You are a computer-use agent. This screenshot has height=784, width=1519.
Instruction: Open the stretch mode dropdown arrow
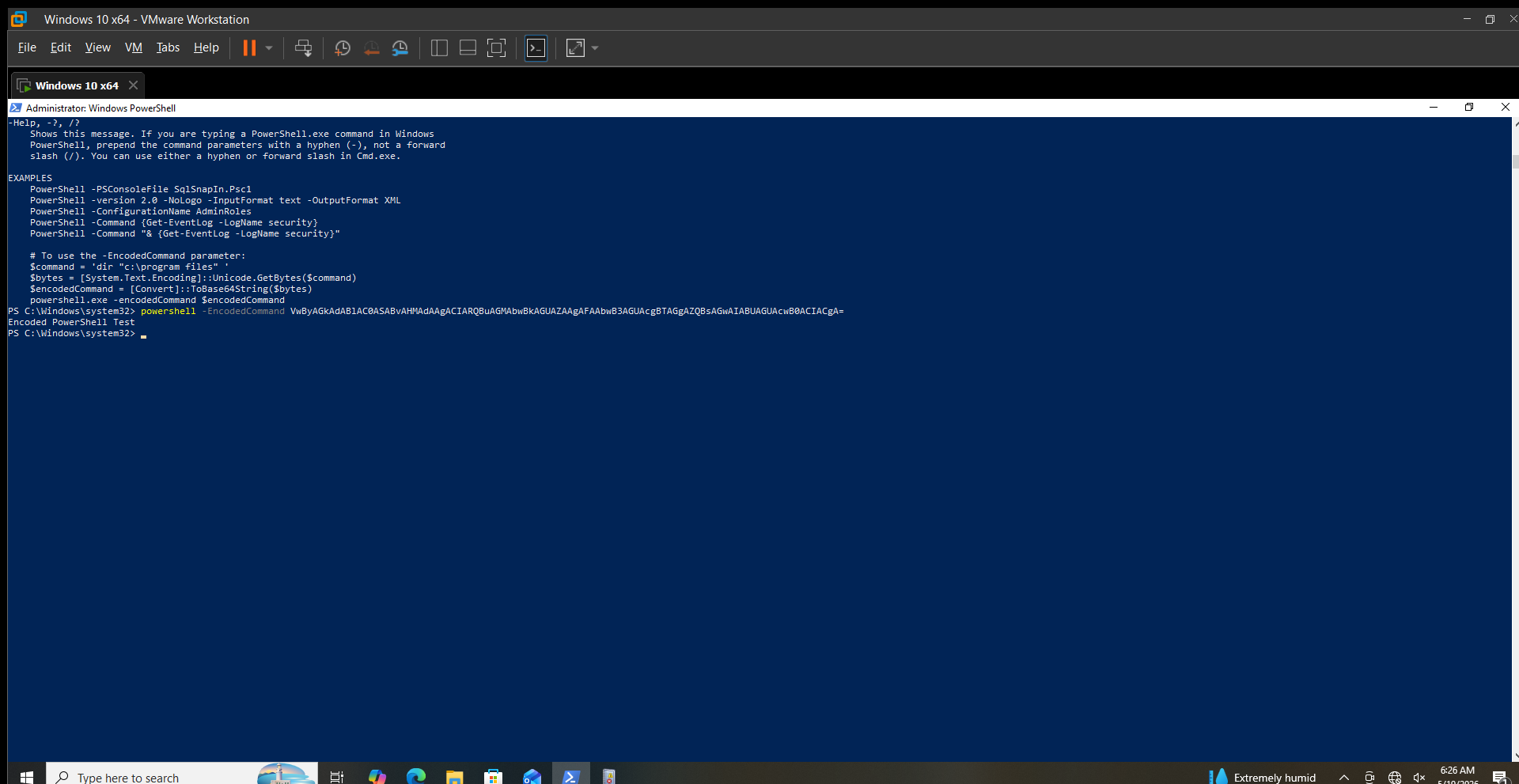pos(595,48)
